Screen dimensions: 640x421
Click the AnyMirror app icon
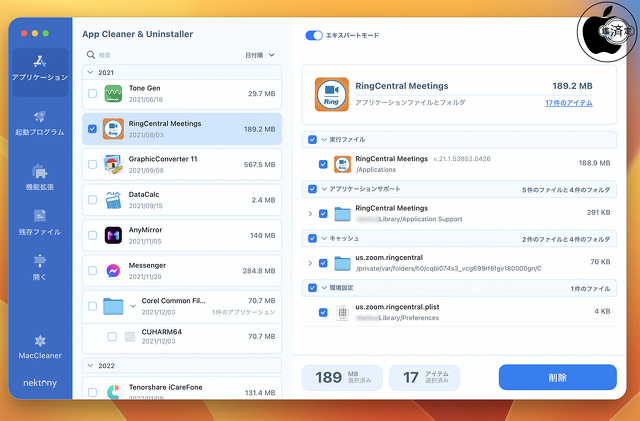pyautogui.click(x=113, y=235)
